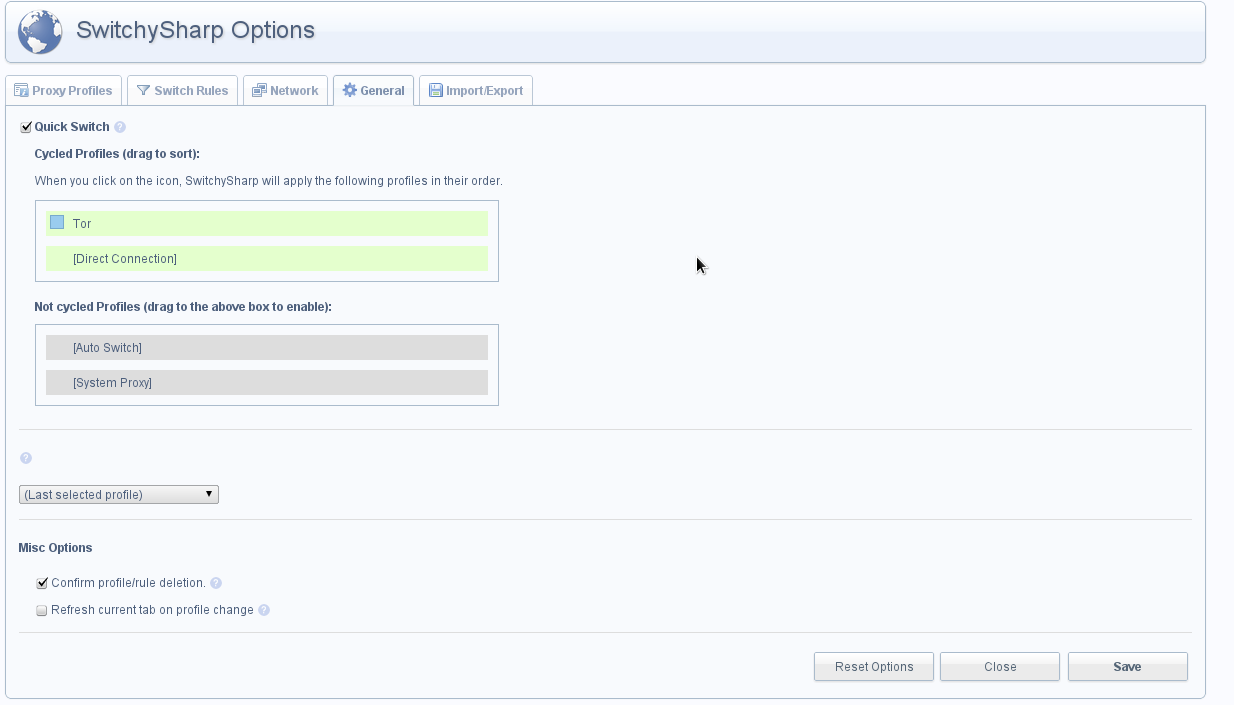Select the [System Proxy] profile row

(267, 382)
